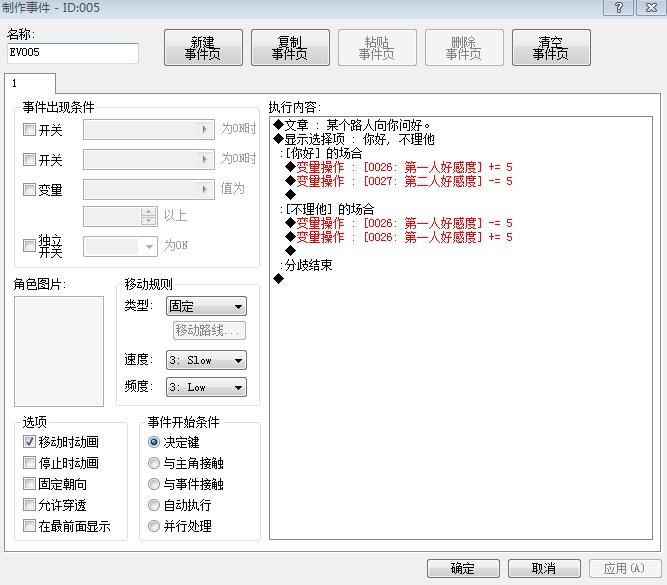Enable the 变量 condition checkbox
This screenshot has width=667, height=585.
(29, 190)
